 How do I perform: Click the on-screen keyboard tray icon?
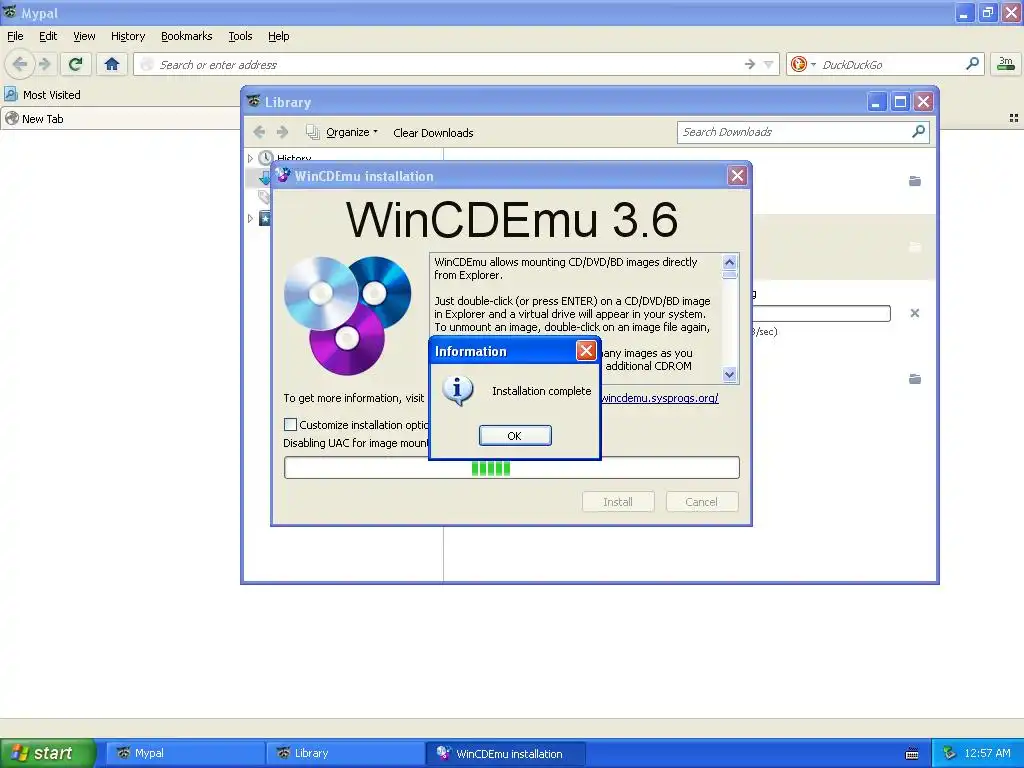point(912,754)
